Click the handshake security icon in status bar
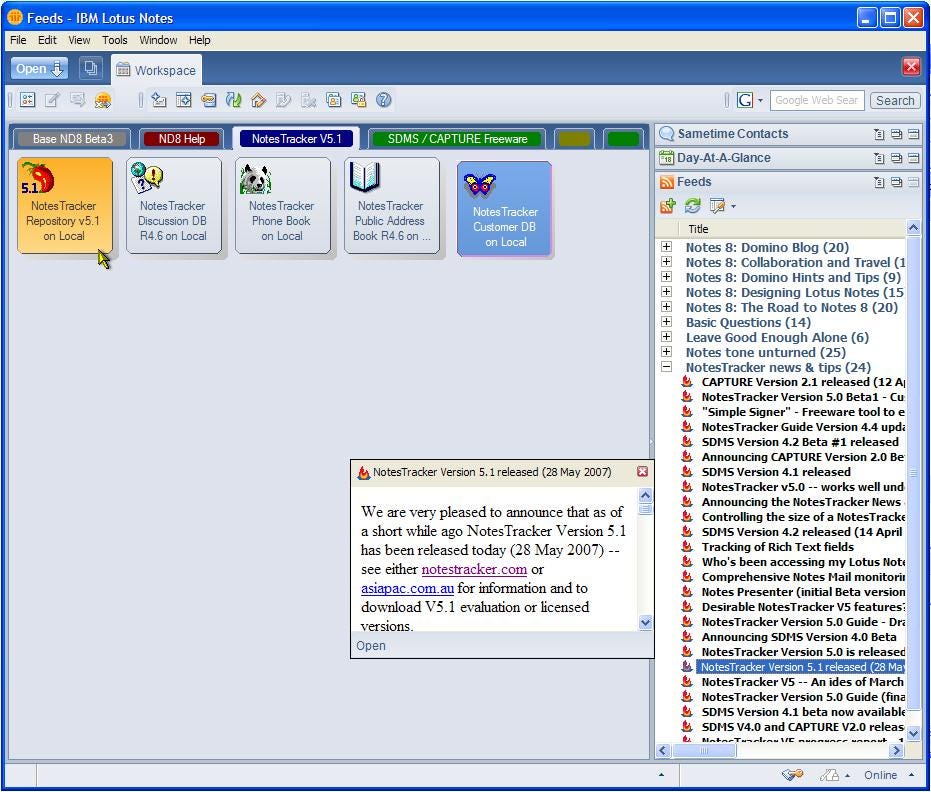This screenshot has height=792, width=931. click(793, 774)
